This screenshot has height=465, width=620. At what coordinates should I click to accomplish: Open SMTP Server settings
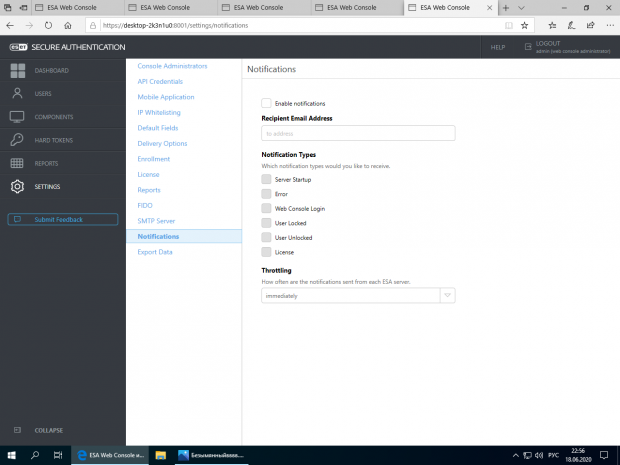tap(156, 221)
